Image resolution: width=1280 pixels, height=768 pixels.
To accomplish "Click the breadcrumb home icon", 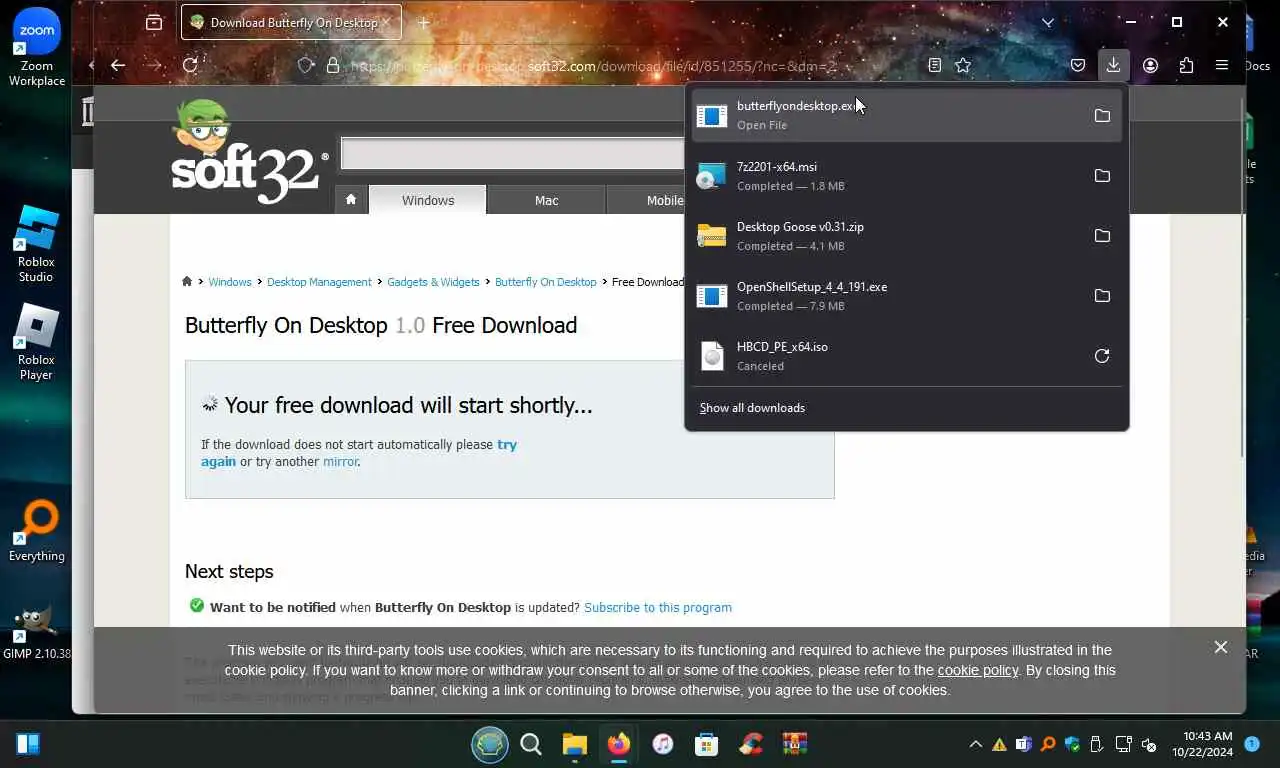I will [x=187, y=282].
